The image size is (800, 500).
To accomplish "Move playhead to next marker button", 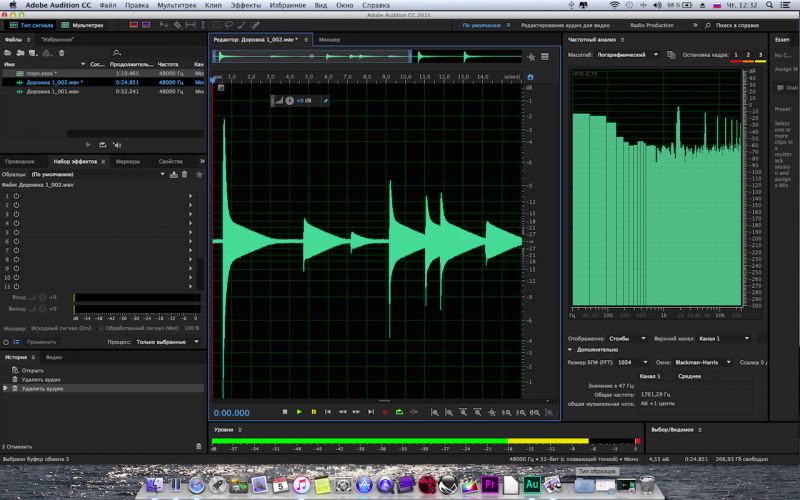I will pyautogui.click(x=371, y=412).
